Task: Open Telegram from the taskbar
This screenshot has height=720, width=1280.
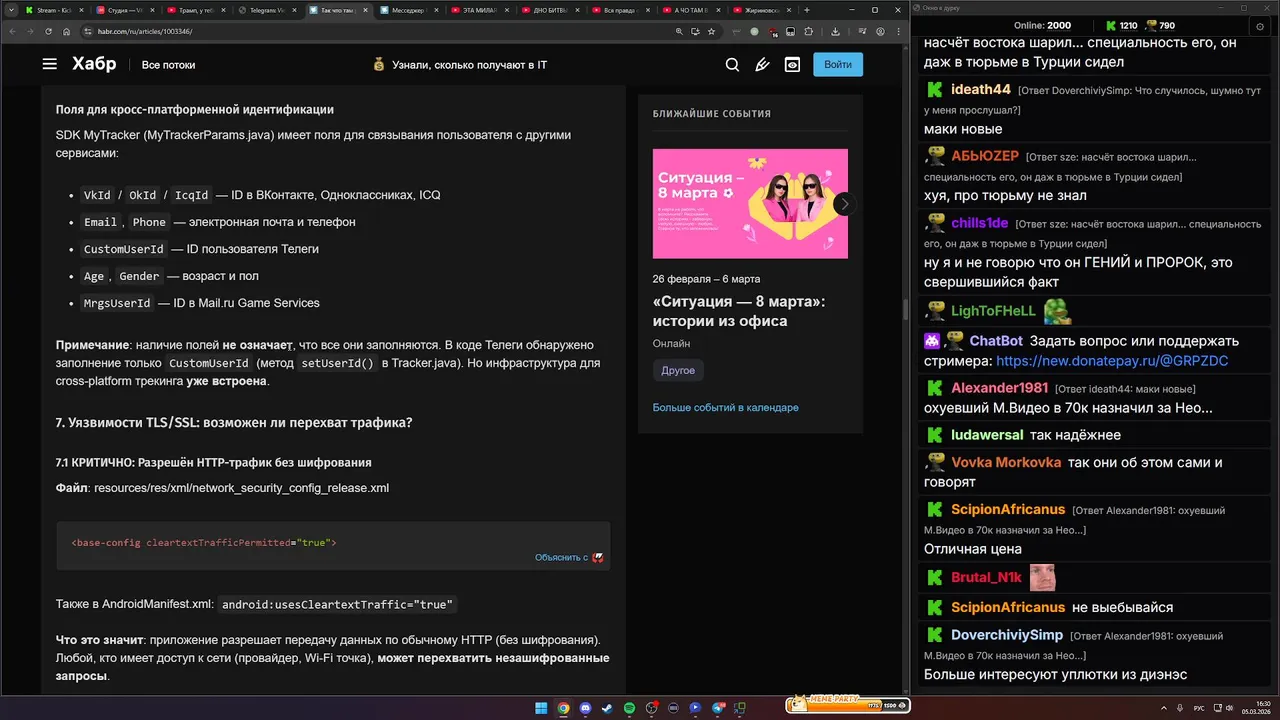Action: [718, 708]
